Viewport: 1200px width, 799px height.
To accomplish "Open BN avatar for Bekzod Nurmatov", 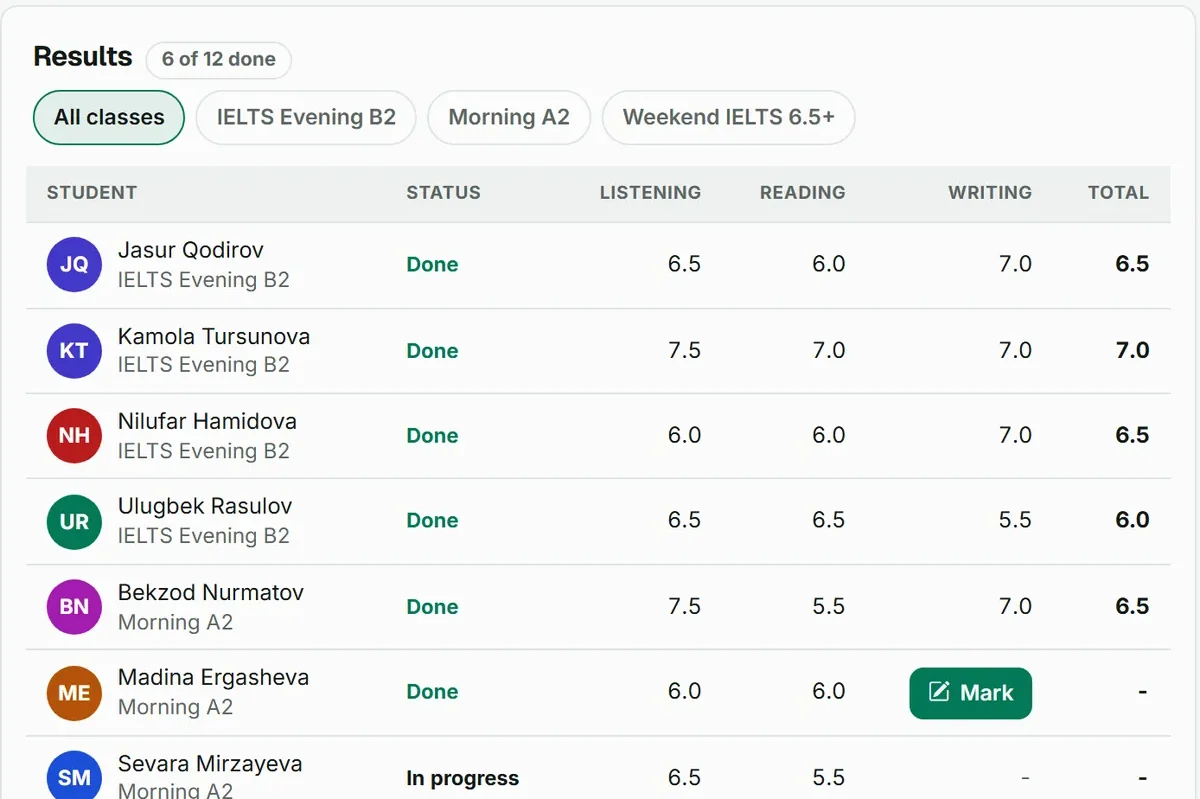I will click(74, 607).
